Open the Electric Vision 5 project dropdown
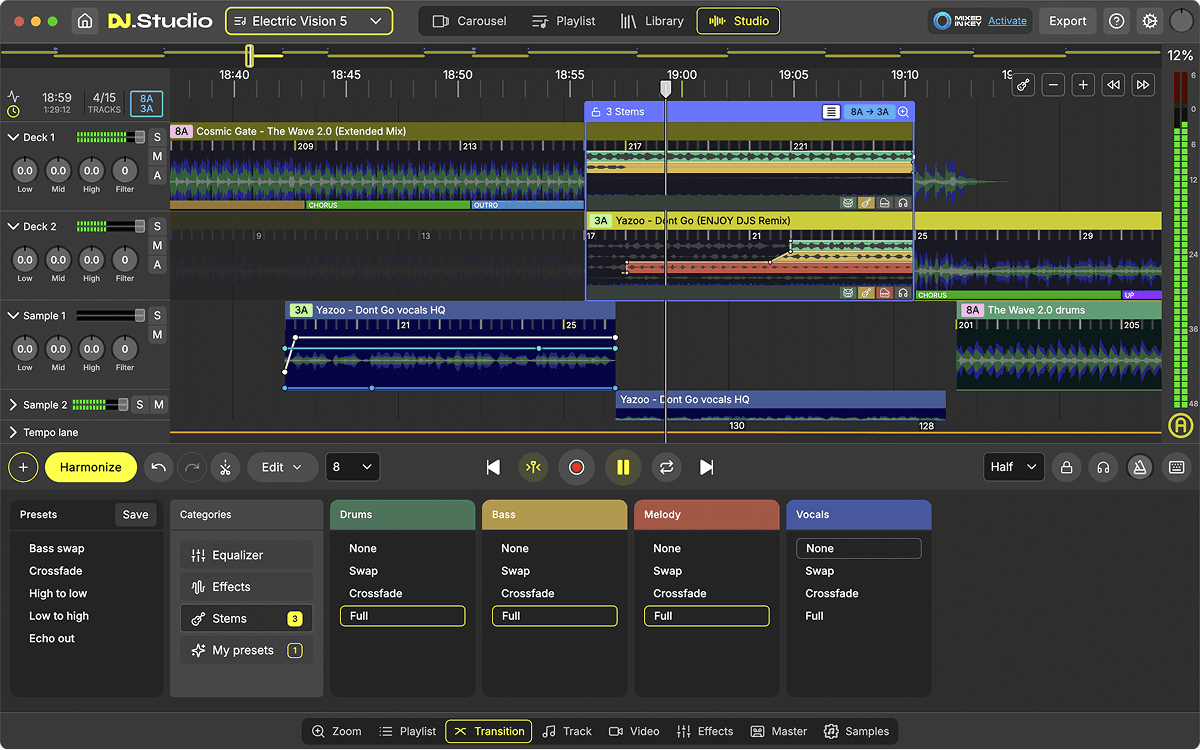This screenshot has width=1200, height=750. coord(309,21)
